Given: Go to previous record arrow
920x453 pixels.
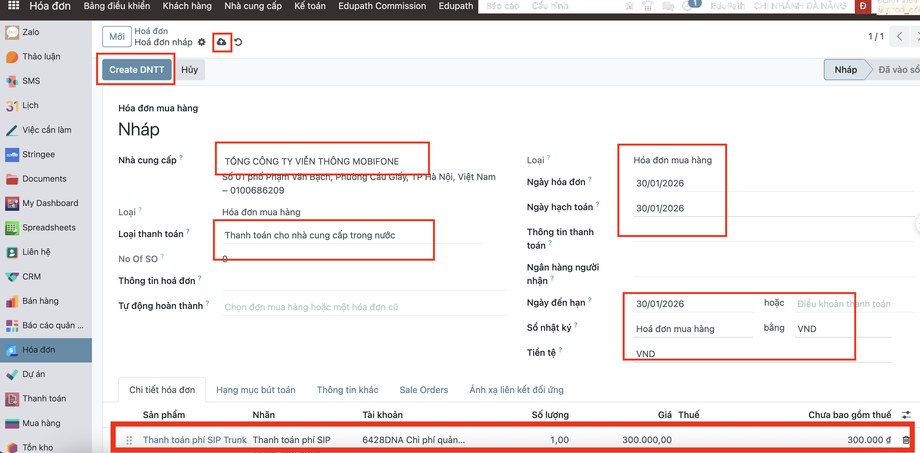Looking at the screenshot, I should [899, 36].
